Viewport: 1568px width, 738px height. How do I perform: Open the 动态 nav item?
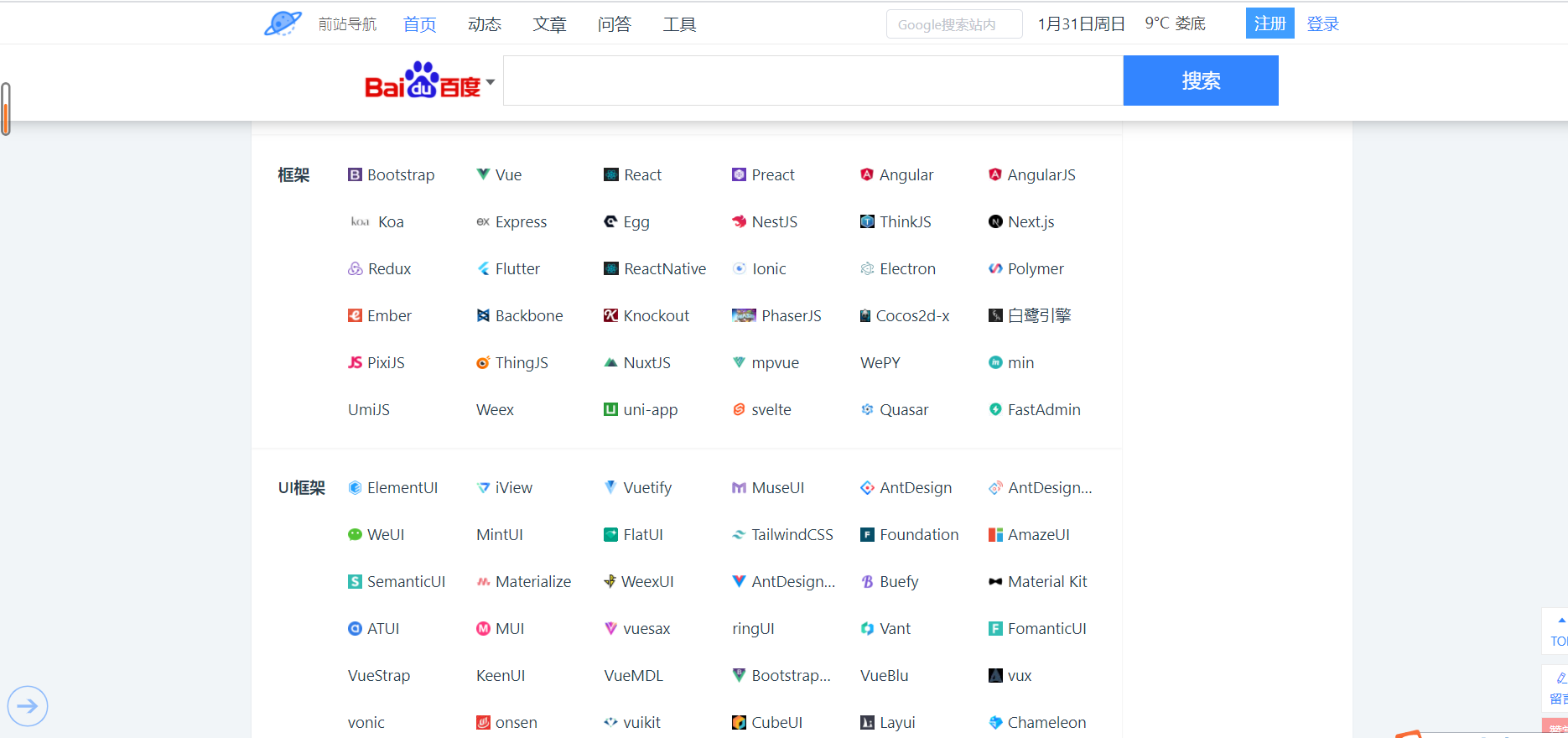[485, 24]
